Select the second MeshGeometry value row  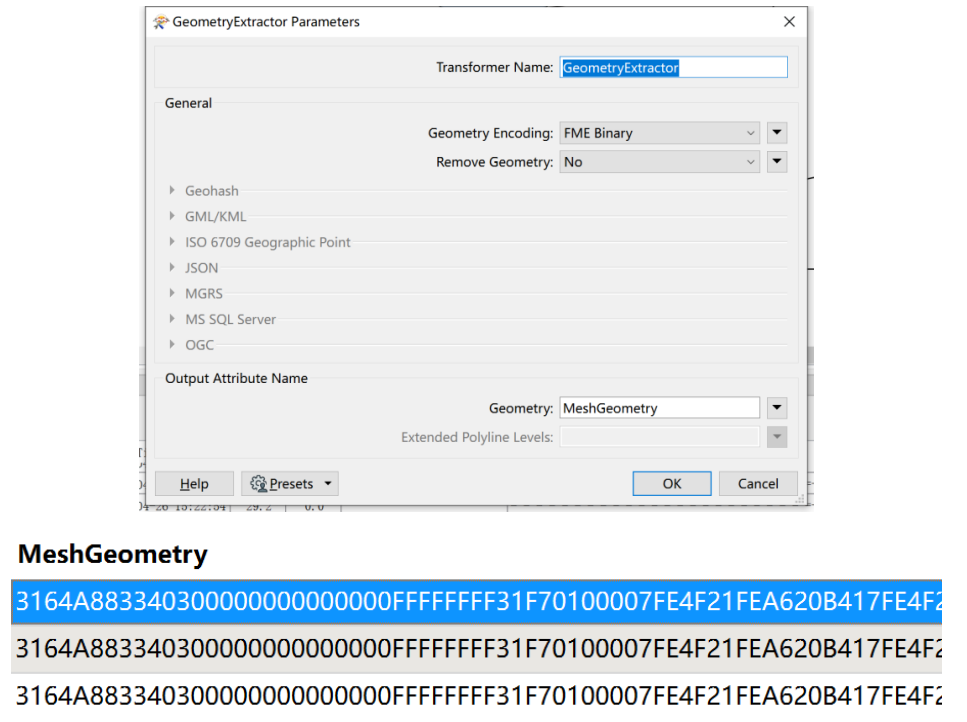(477, 649)
